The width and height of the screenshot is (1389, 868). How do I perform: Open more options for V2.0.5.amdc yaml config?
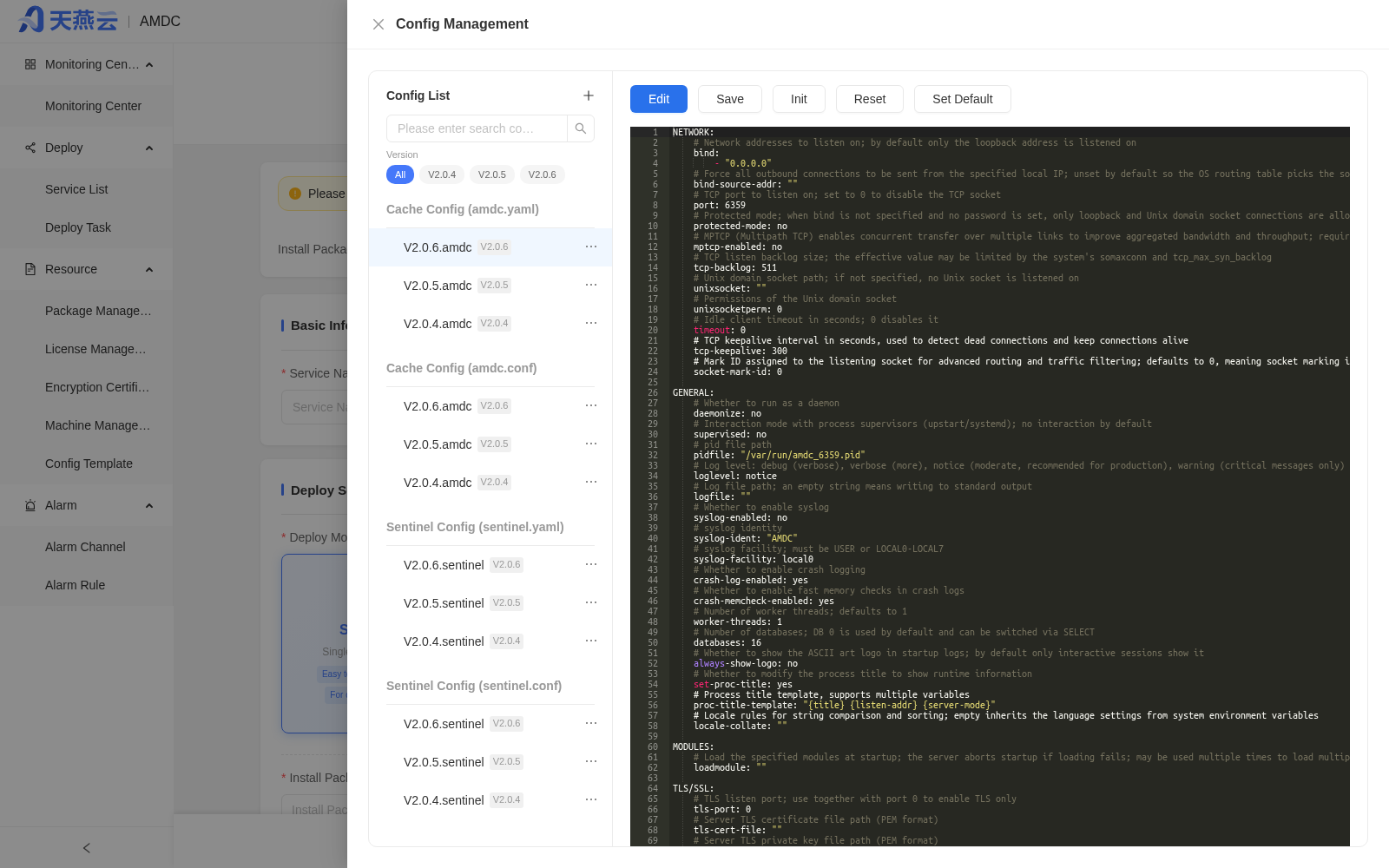point(591,285)
